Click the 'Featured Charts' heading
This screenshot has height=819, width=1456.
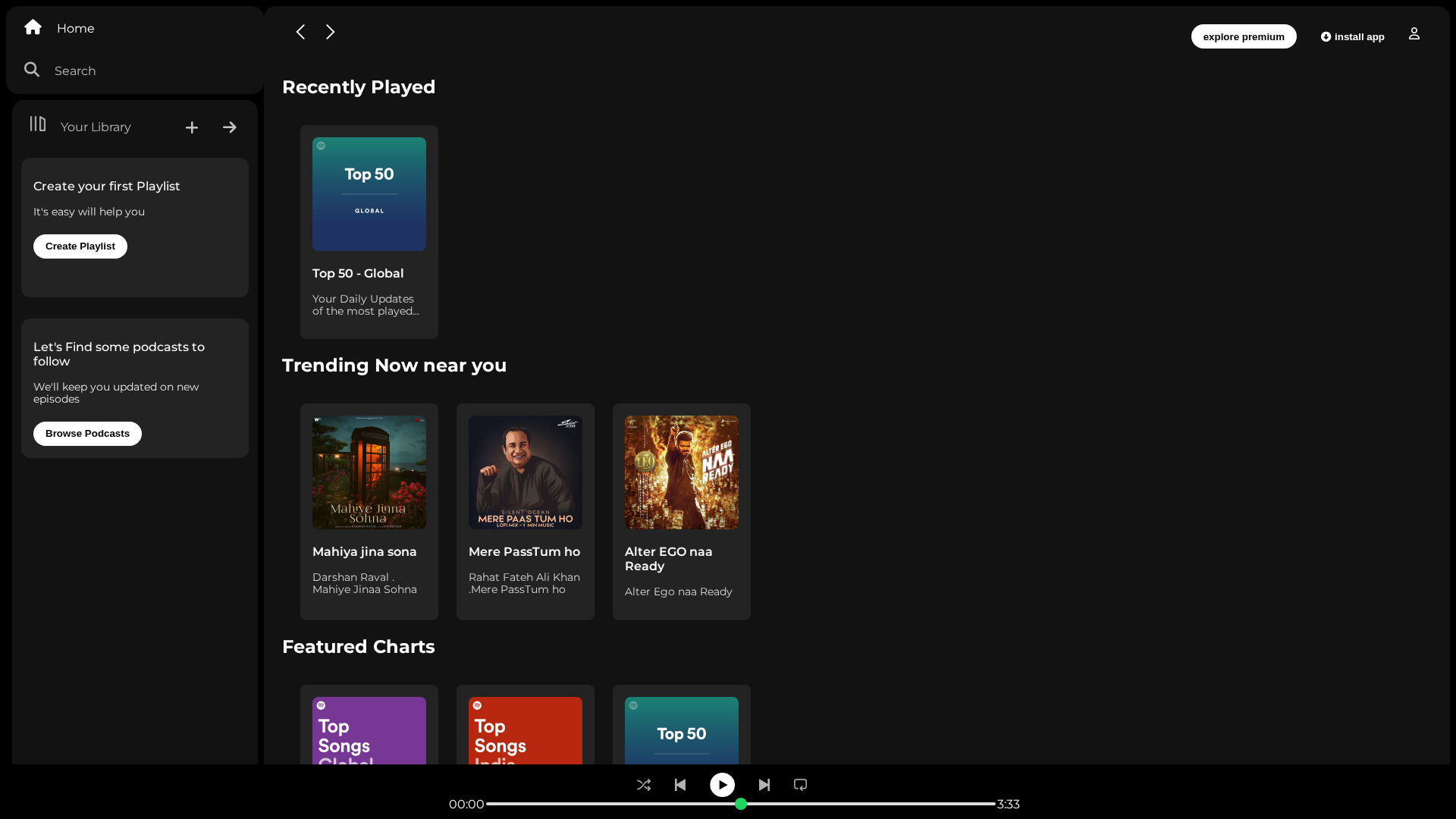(359, 647)
